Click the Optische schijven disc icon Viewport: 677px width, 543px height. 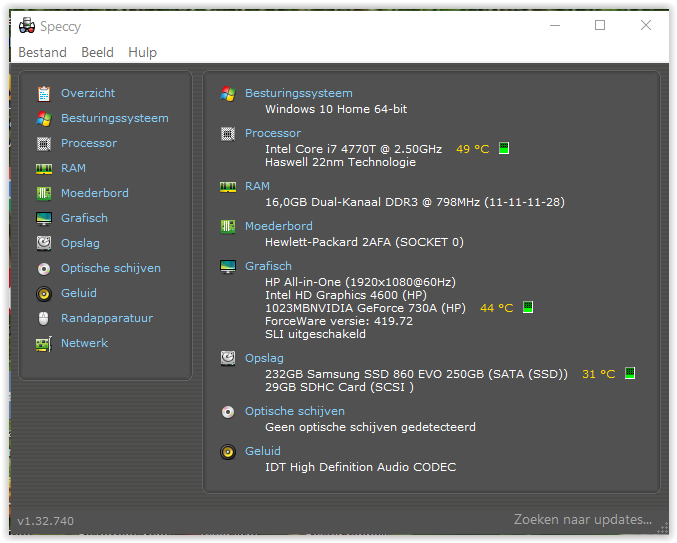[43, 268]
